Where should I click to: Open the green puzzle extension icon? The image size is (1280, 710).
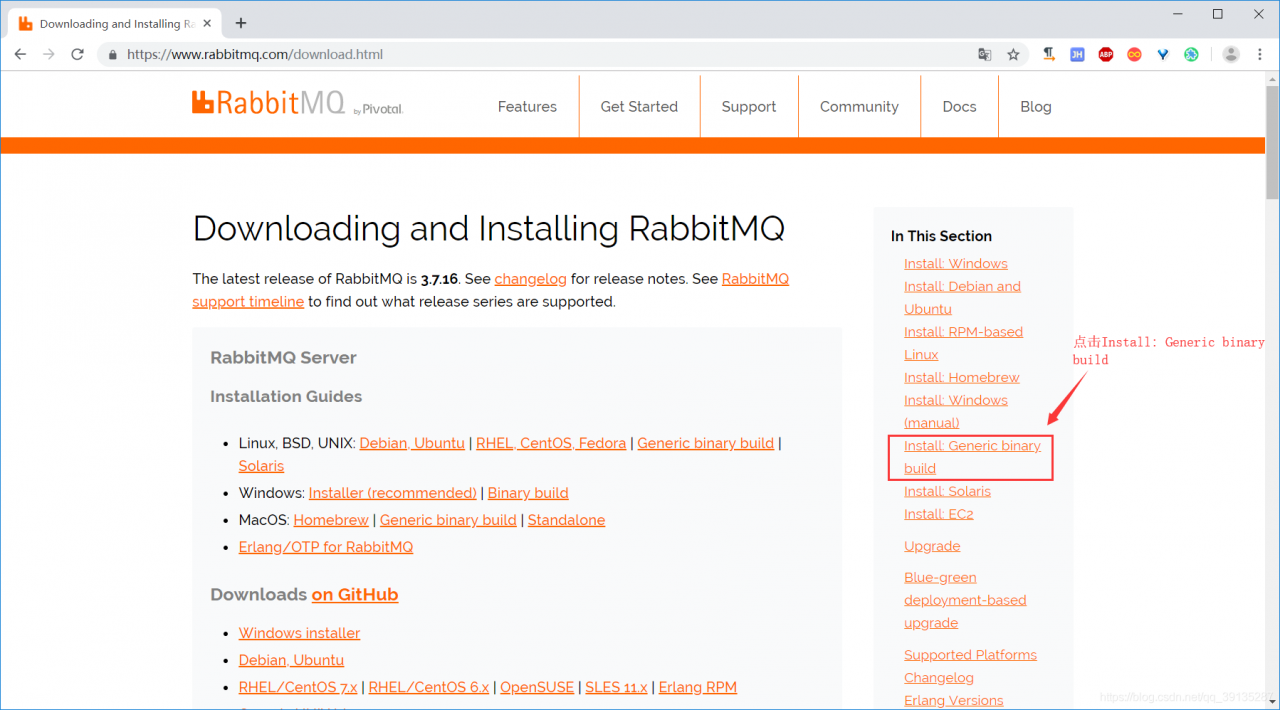1191,54
